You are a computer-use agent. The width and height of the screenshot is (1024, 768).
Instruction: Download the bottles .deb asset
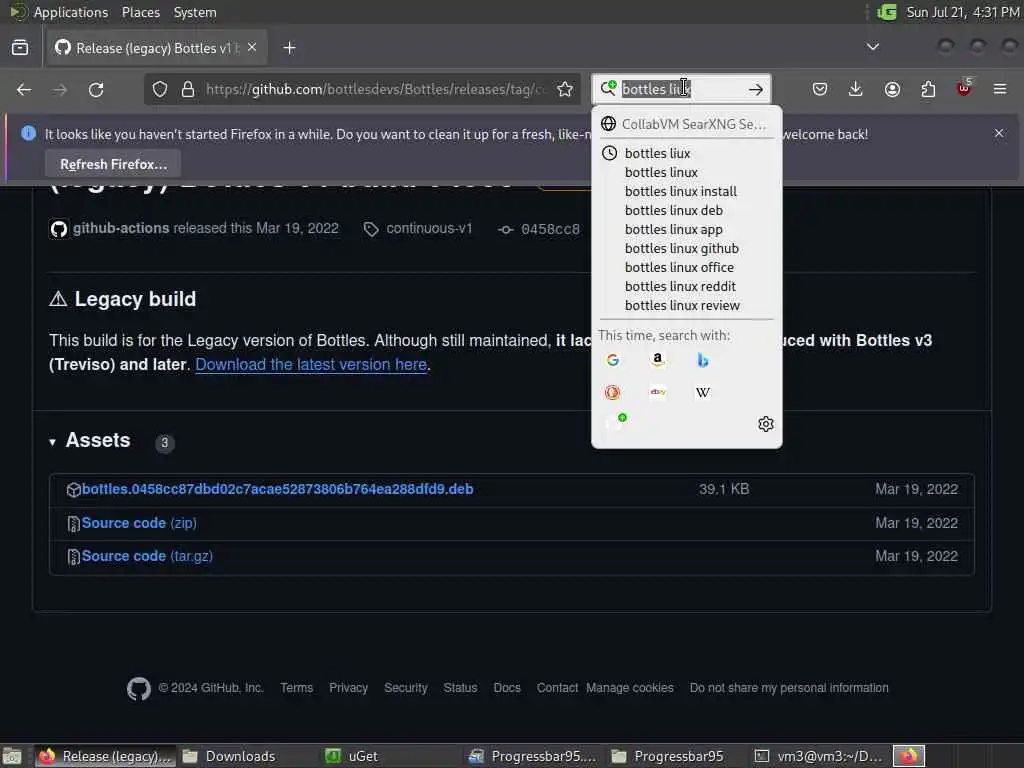[278, 489]
